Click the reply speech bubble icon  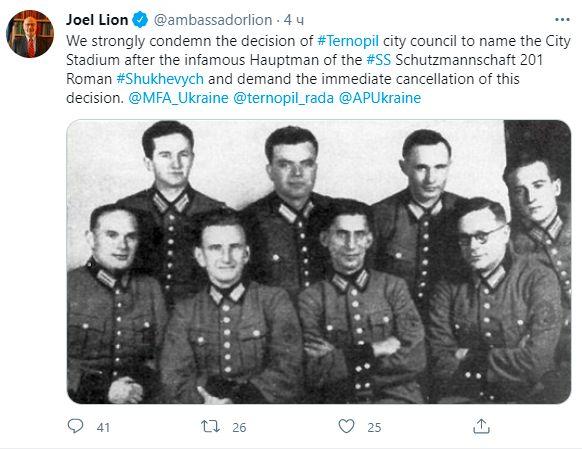coord(75,426)
